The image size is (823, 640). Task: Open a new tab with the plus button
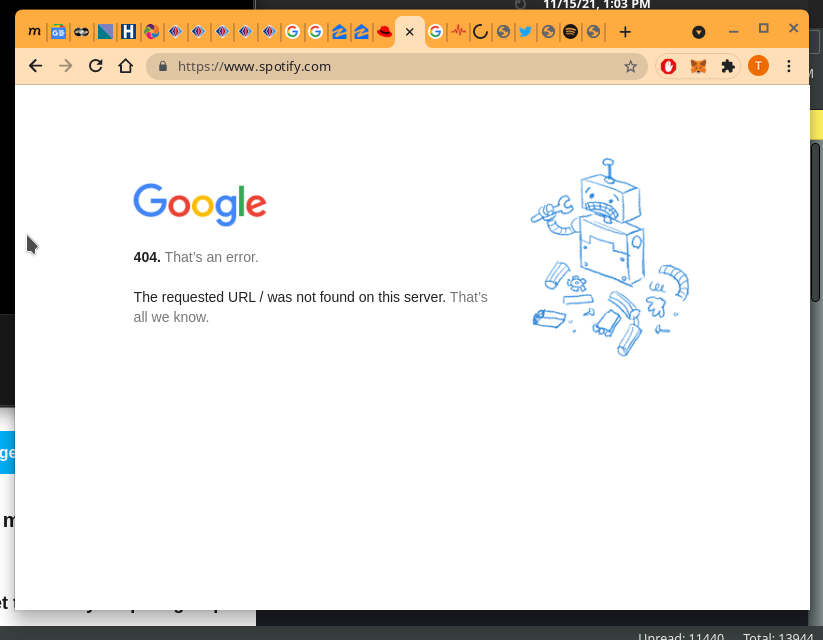(625, 32)
